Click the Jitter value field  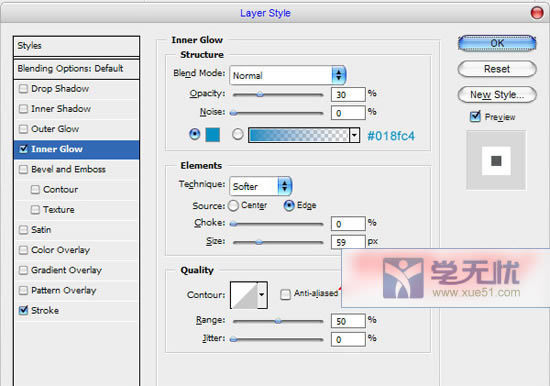pyautogui.click(x=348, y=339)
